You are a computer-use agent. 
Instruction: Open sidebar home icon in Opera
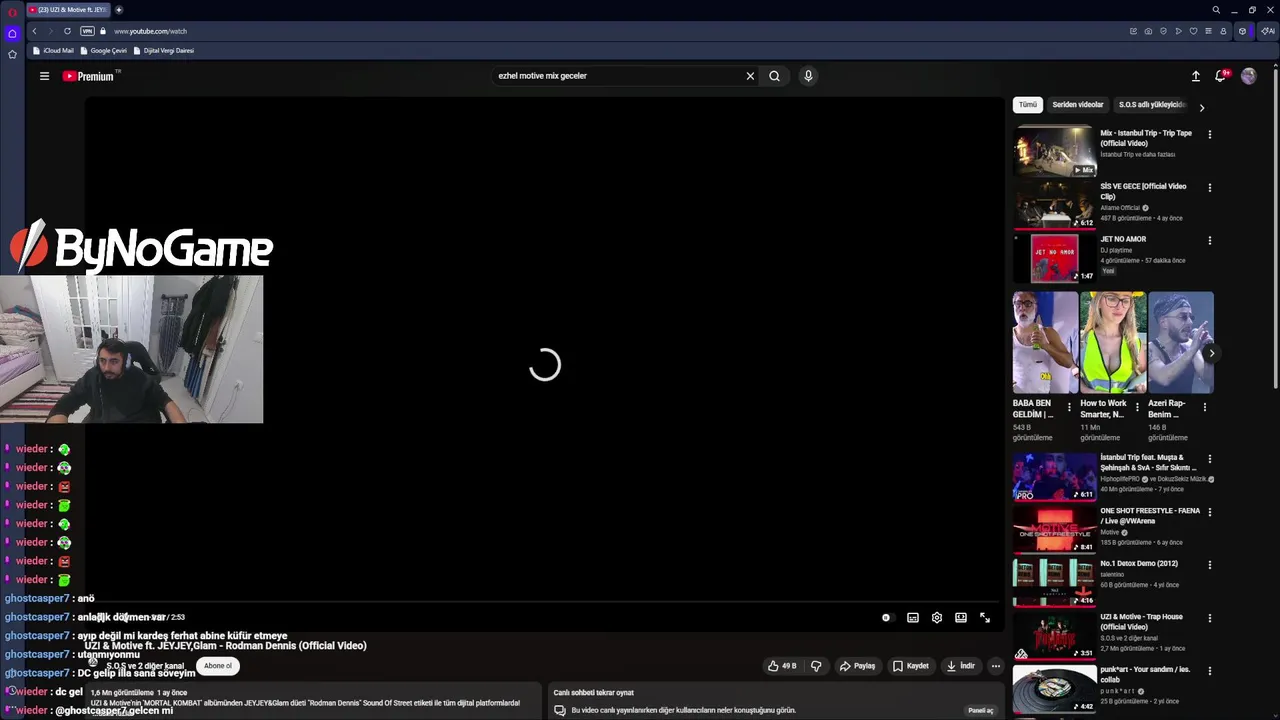click(12, 33)
